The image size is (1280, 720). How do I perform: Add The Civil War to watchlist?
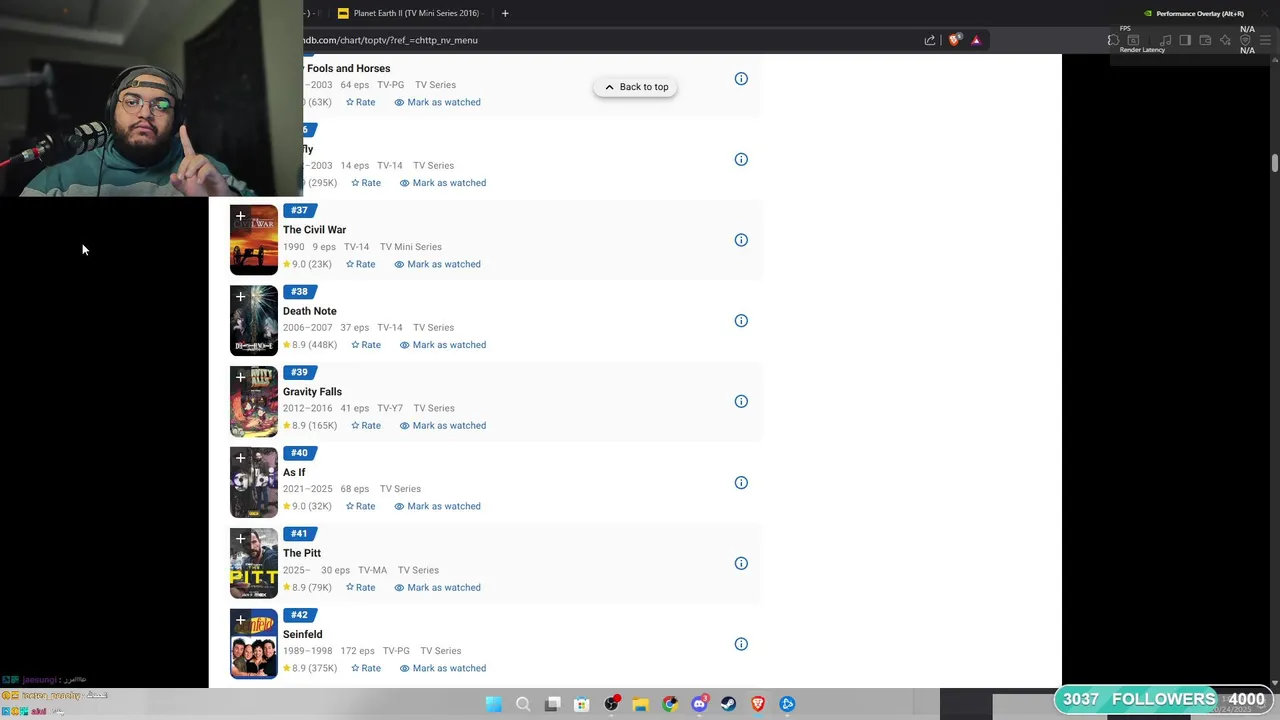pyautogui.click(x=240, y=216)
